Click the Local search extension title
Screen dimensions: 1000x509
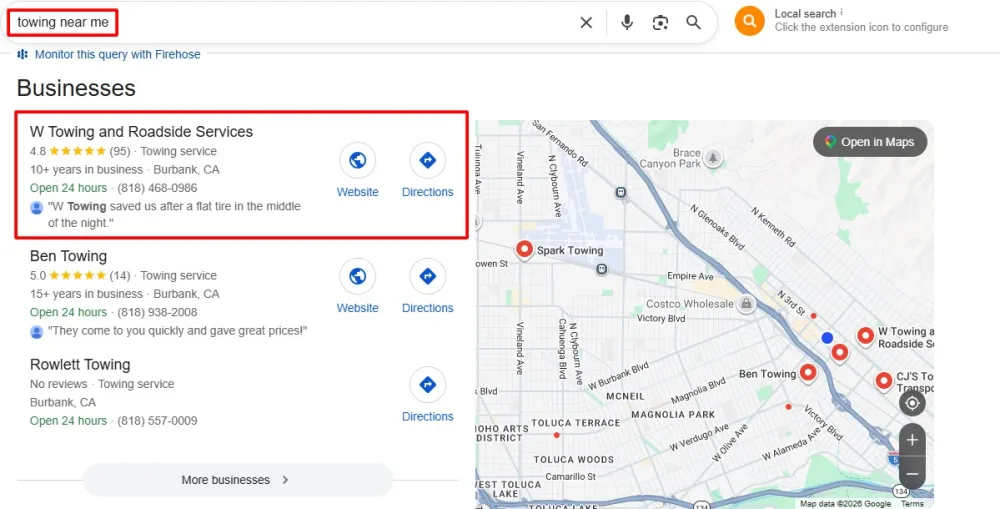pos(805,13)
